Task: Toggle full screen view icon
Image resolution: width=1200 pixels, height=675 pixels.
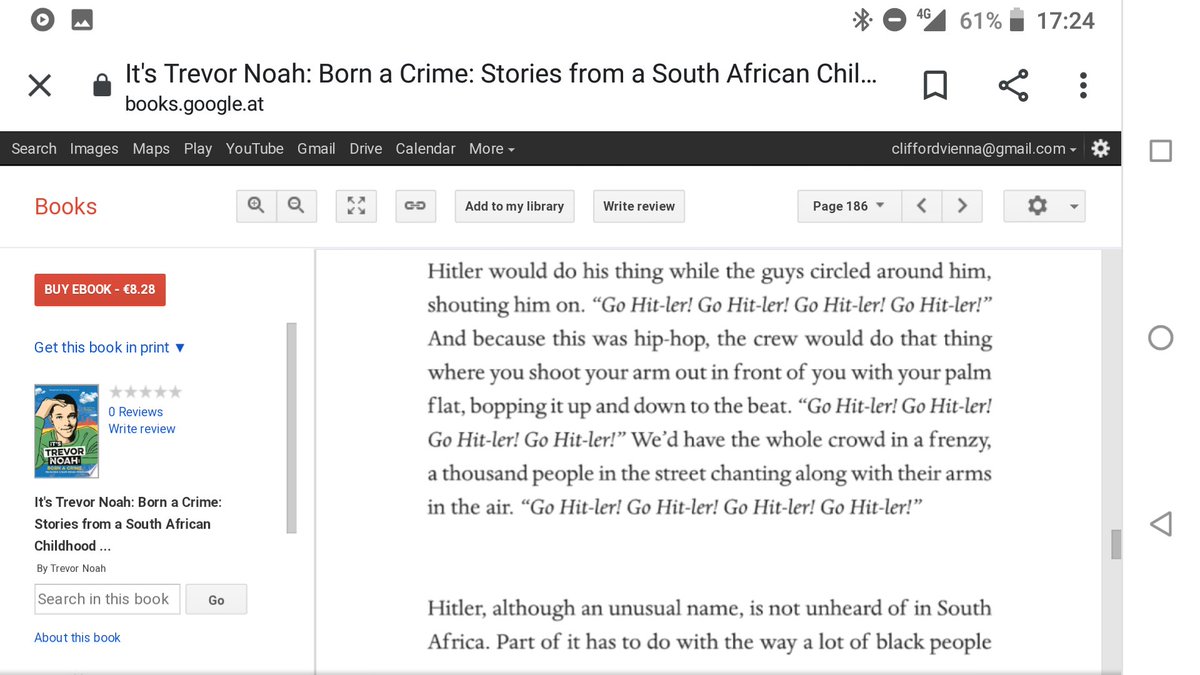Action: tap(356, 206)
